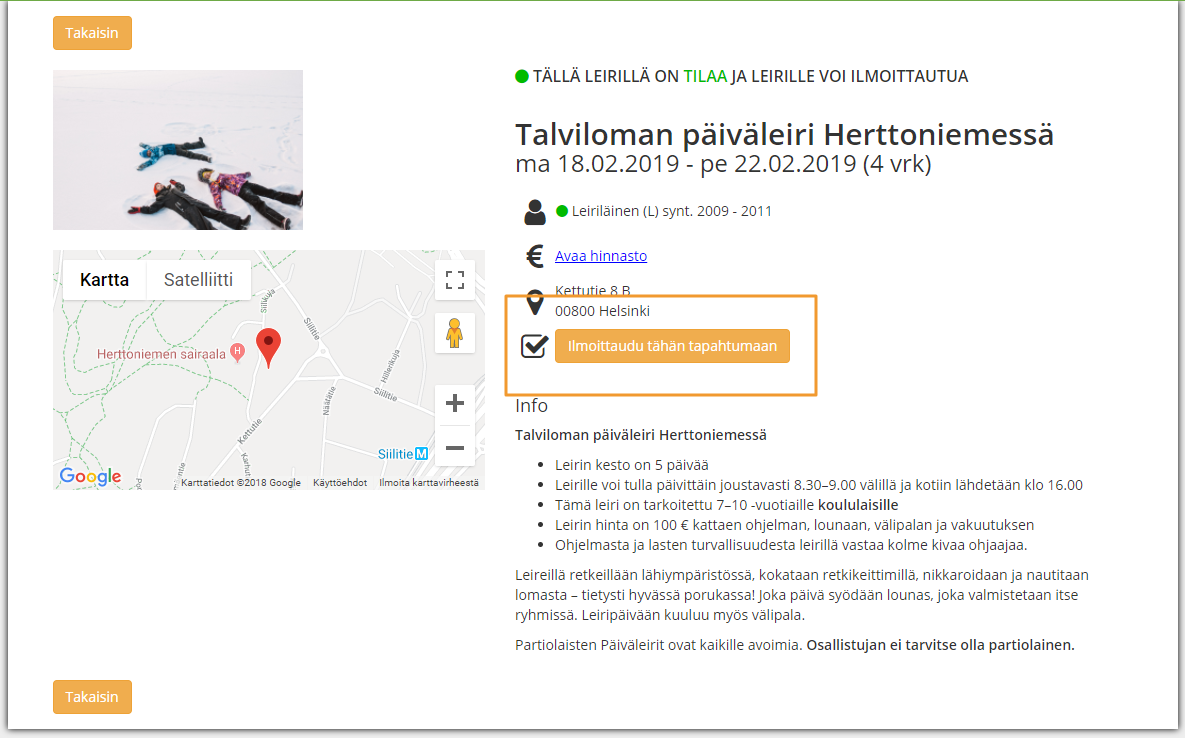Open the Käyttöehdot map terms link
Image resolution: width=1185 pixels, height=738 pixels.
[340, 483]
